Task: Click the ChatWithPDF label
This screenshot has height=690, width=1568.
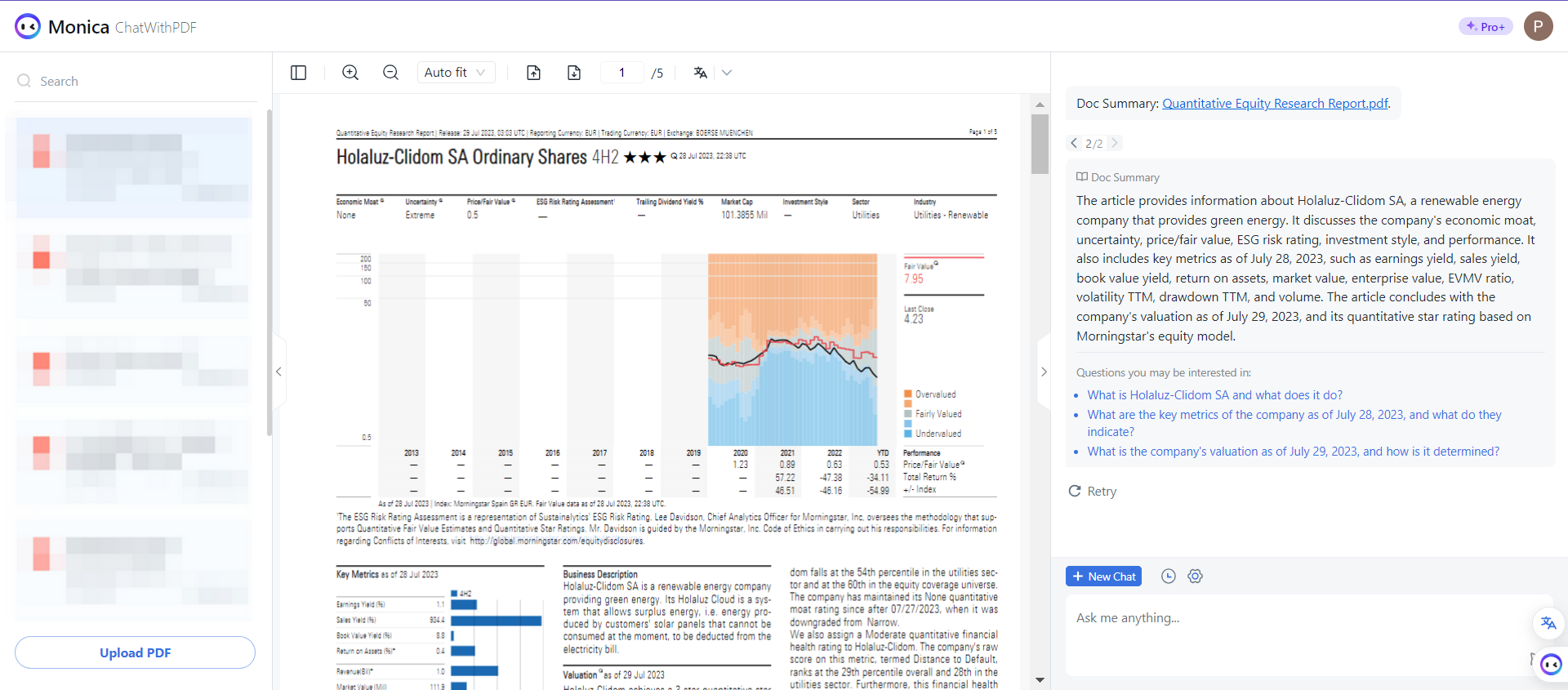Action: (156, 27)
